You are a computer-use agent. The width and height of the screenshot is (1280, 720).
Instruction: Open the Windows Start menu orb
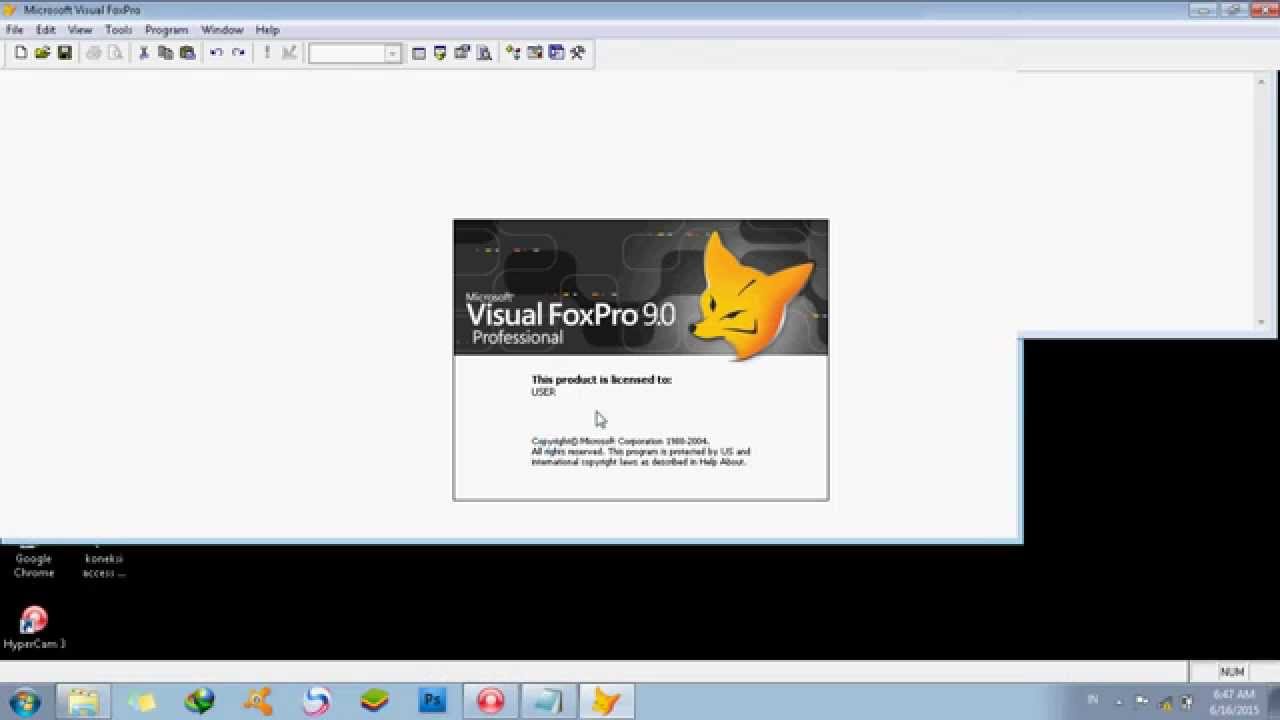pyautogui.click(x=24, y=701)
